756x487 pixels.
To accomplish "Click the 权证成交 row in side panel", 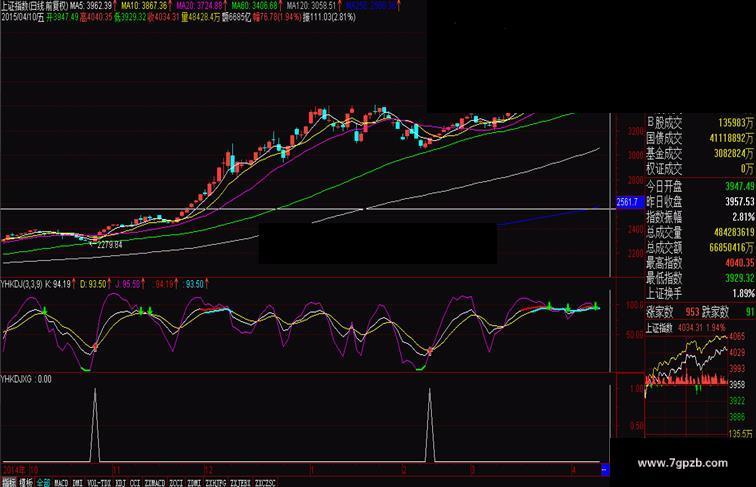I will tap(700, 169).
